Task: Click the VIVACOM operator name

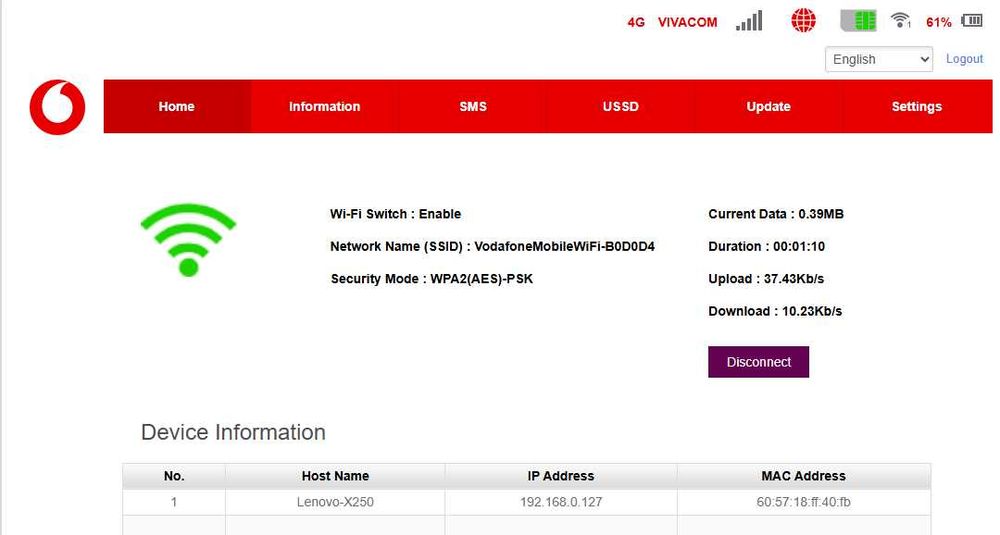Action: tap(688, 22)
